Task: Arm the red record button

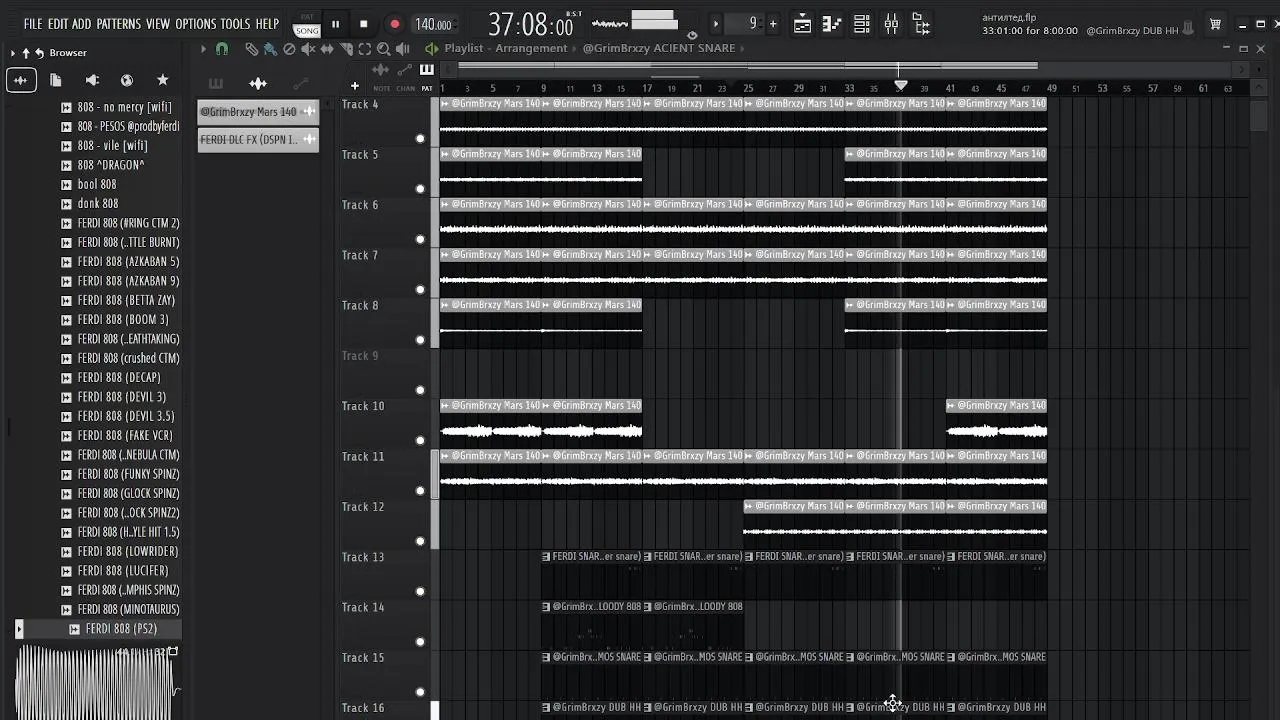Action: pyautogui.click(x=395, y=24)
